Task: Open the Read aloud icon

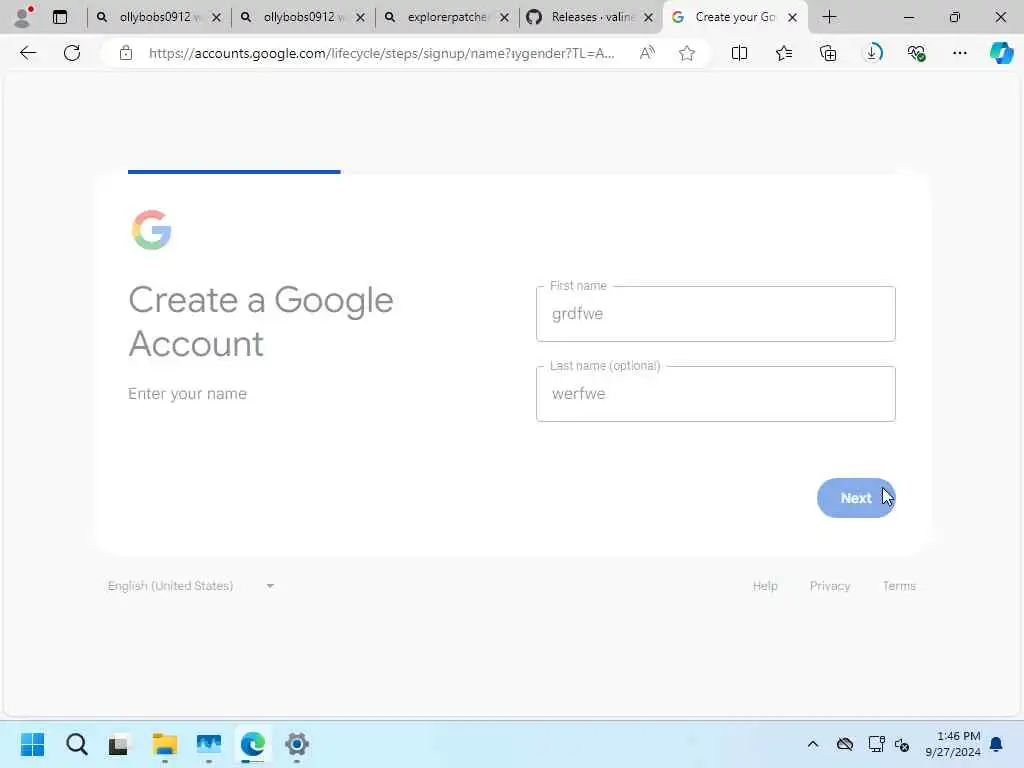Action: [x=647, y=53]
